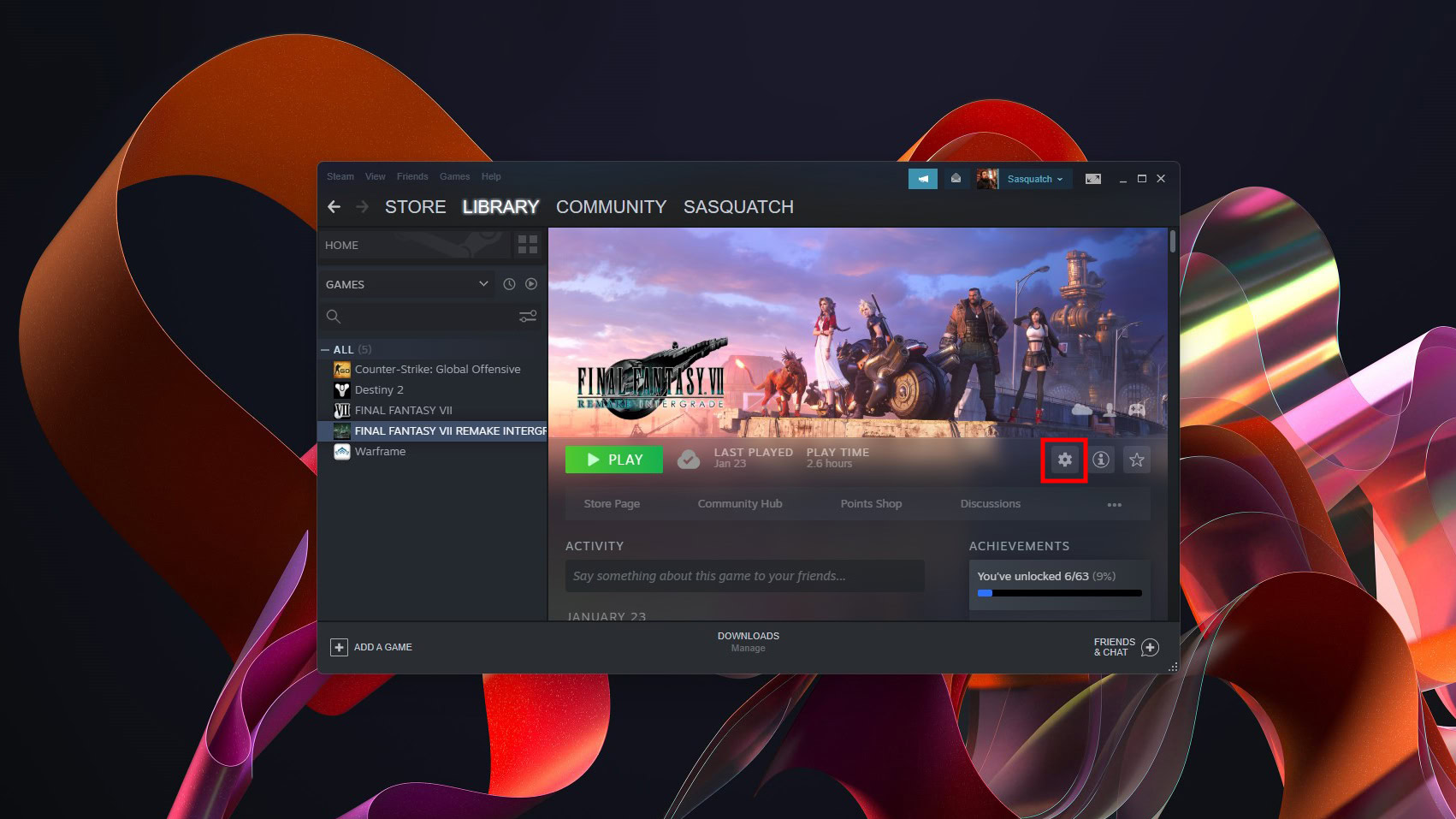Click plus icon for Add a Game
The width and height of the screenshot is (1456, 819).
(x=339, y=647)
